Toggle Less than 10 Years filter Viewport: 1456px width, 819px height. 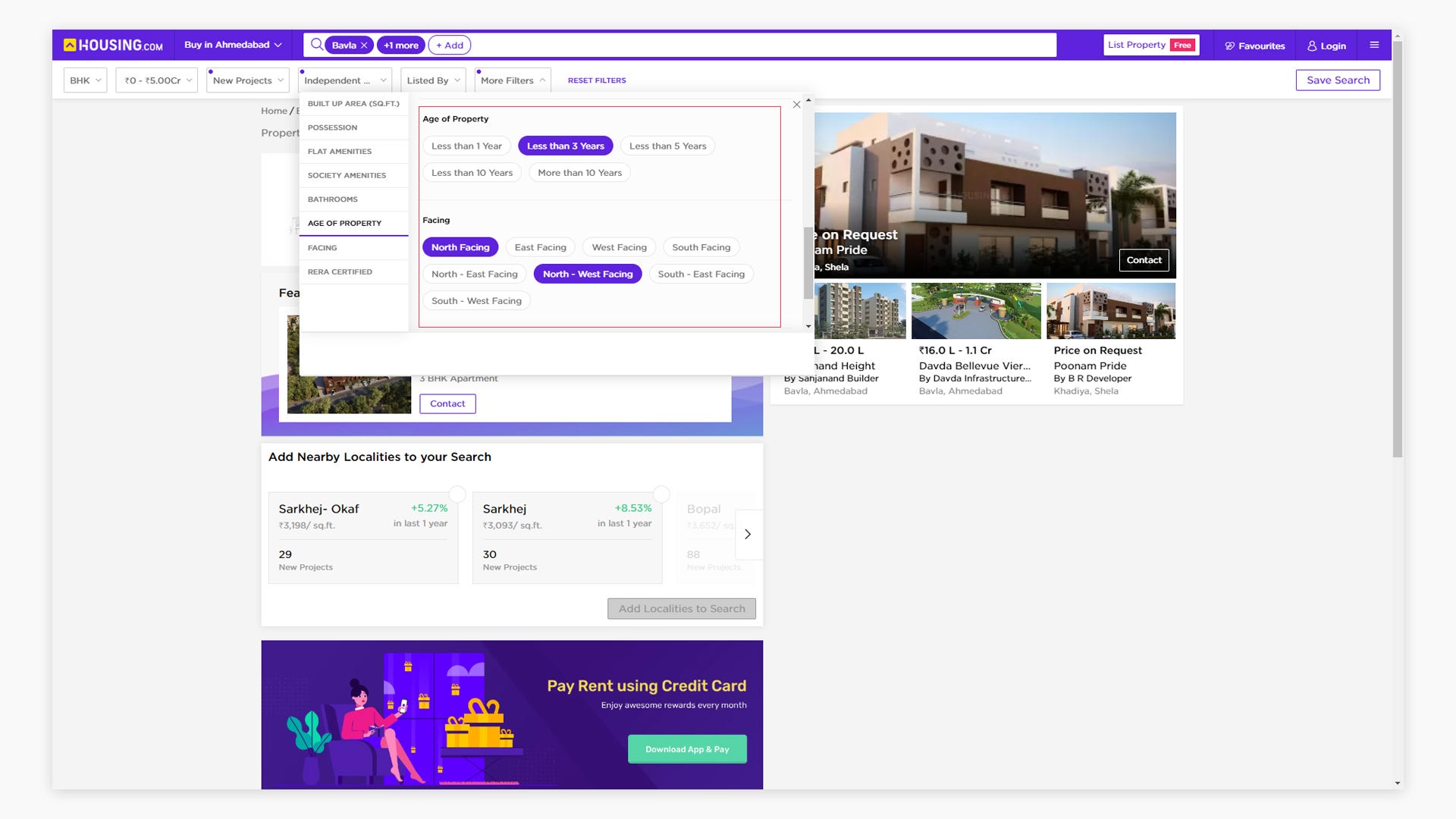tap(472, 173)
